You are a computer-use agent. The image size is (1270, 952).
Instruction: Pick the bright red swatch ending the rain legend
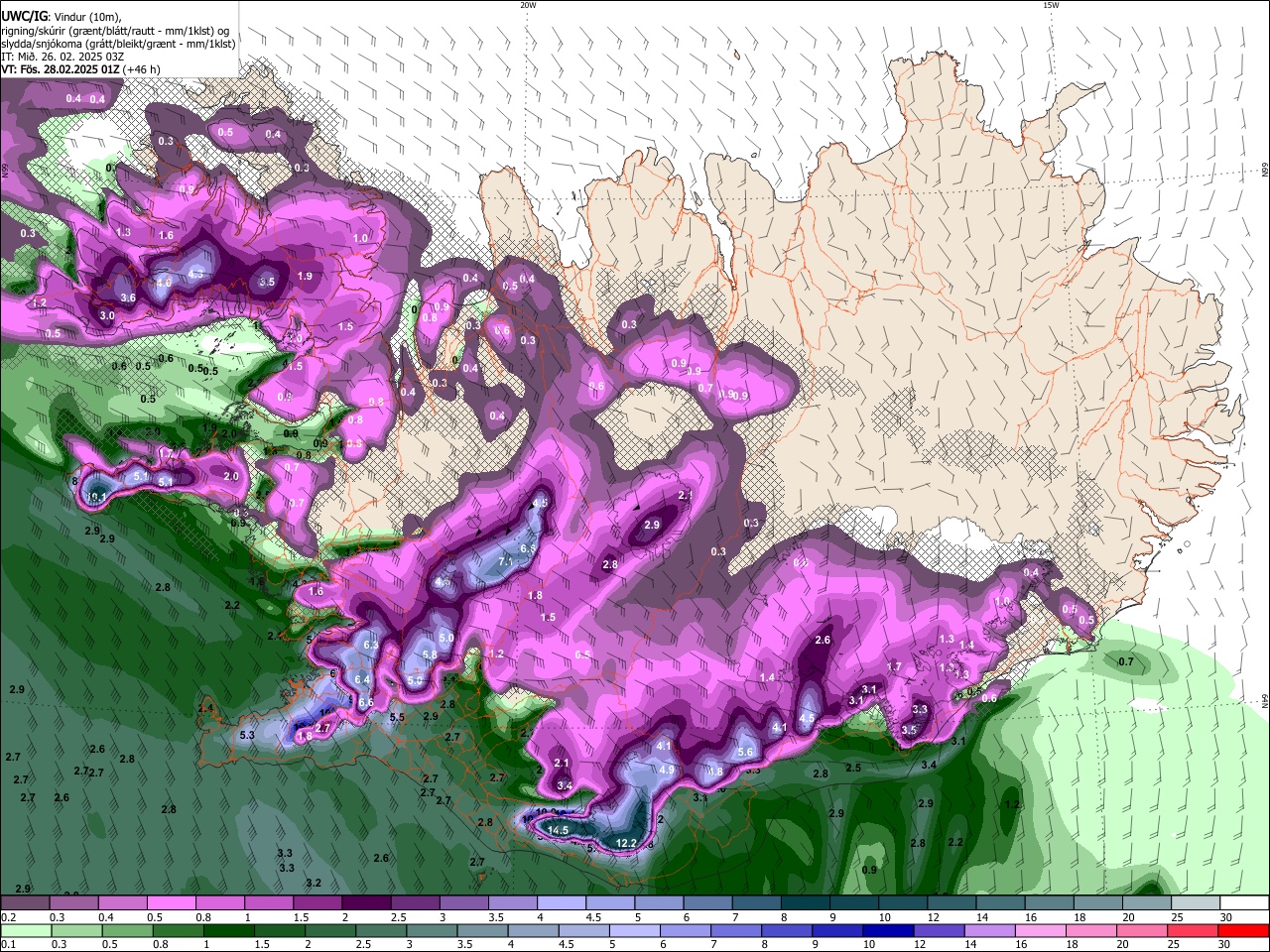pos(1243,930)
